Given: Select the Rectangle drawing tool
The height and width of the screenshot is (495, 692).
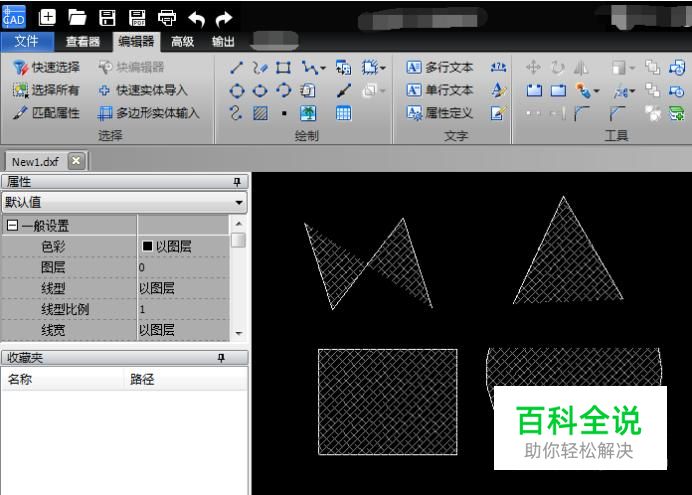Looking at the screenshot, I should pos(283,68).
